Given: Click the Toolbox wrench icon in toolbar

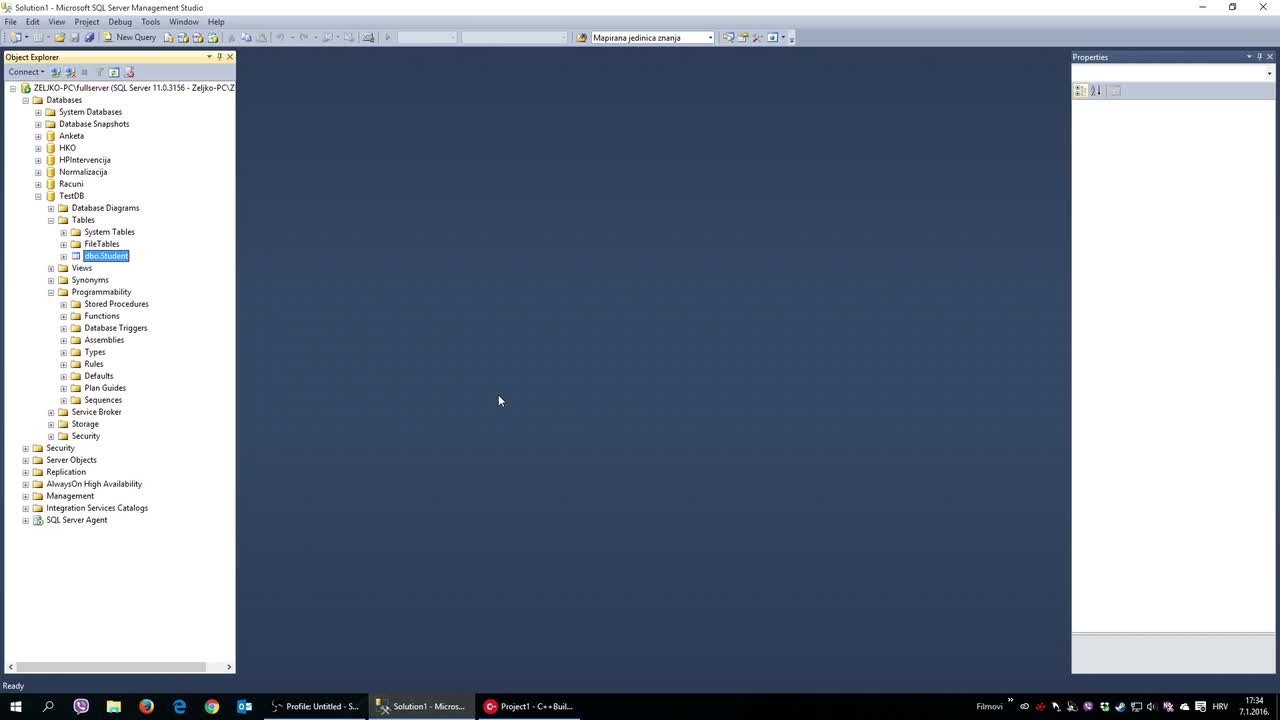Looking at the screenshot, I should click(x=758, y=37).
